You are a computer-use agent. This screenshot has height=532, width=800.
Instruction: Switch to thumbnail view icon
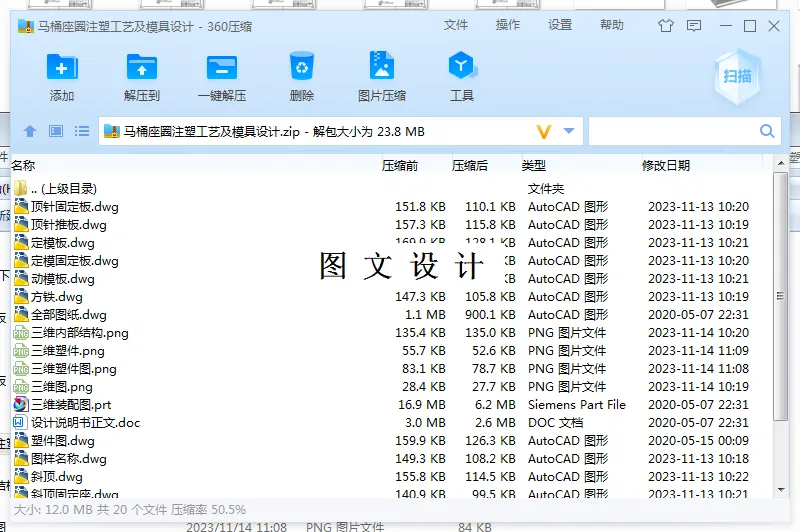point(56,131)
